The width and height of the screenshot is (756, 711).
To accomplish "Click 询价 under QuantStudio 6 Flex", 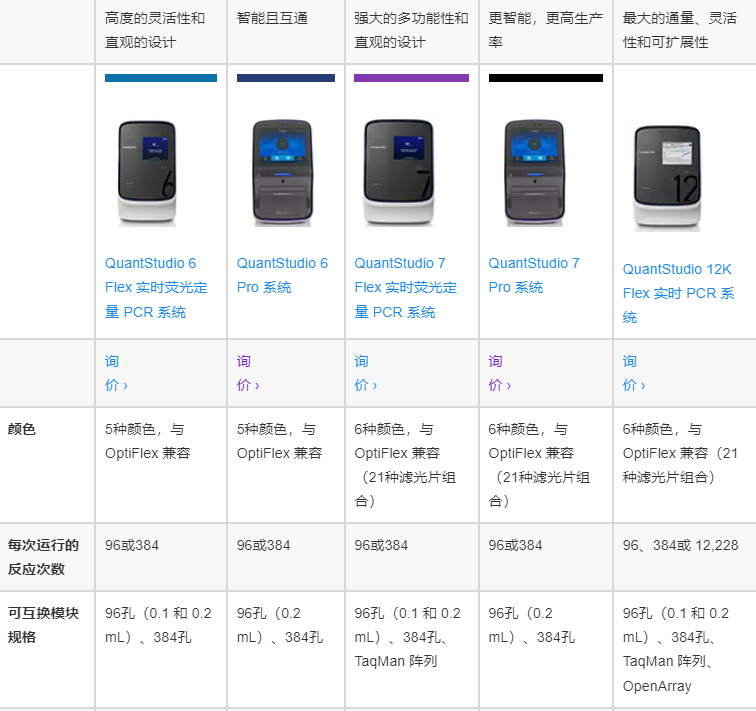I will click(116, 373).
